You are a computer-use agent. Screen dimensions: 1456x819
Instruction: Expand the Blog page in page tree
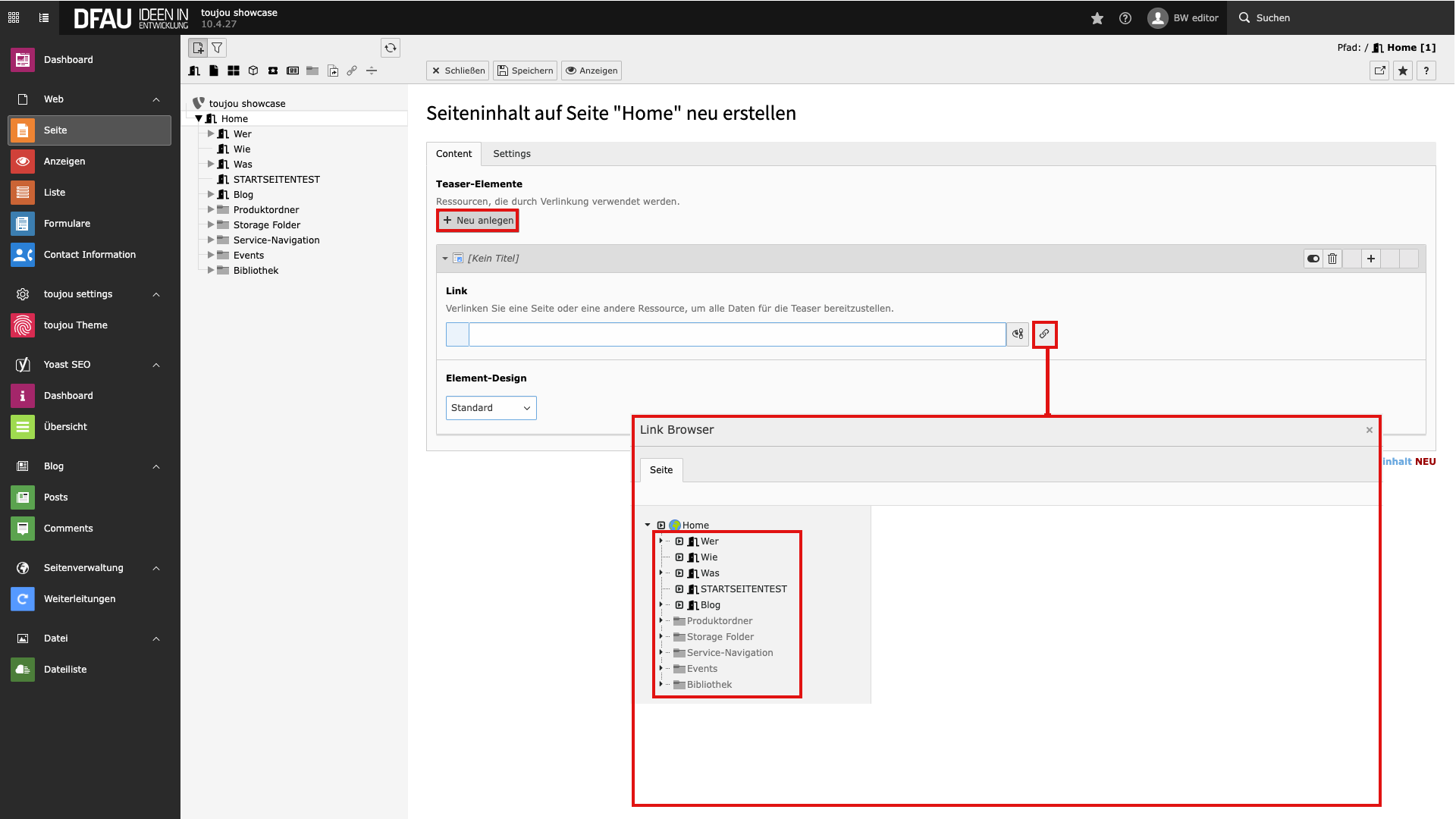pyautogui.click(x=212, y=195)
